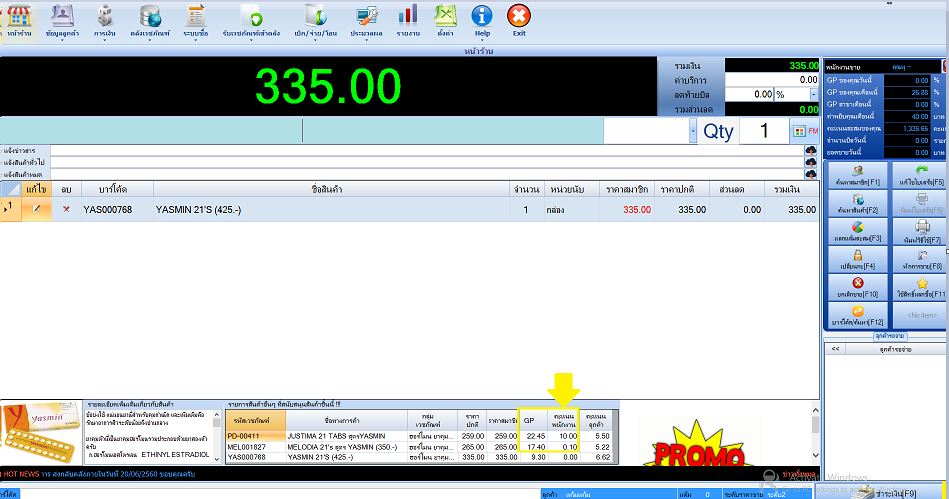Click the Yasmin product thumbnail image
The height and width of the screenshot is (499, 949).
(x=41, y=431)
